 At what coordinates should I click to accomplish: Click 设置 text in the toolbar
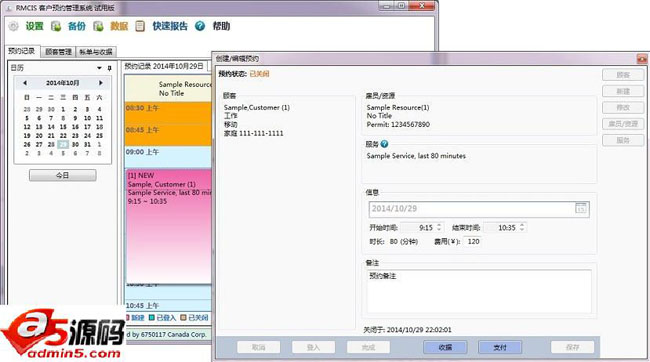(34, 26)
